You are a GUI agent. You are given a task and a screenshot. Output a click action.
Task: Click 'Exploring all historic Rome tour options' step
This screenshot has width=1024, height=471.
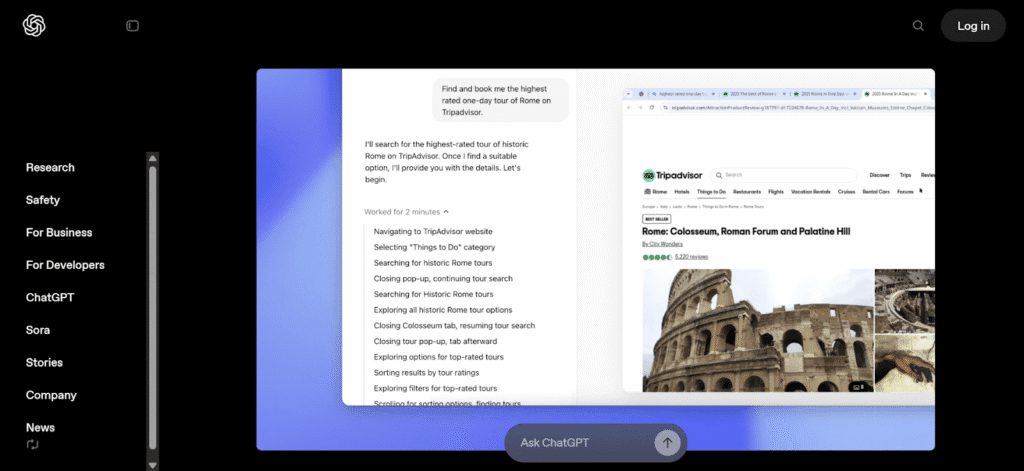(x=443, y=310)
